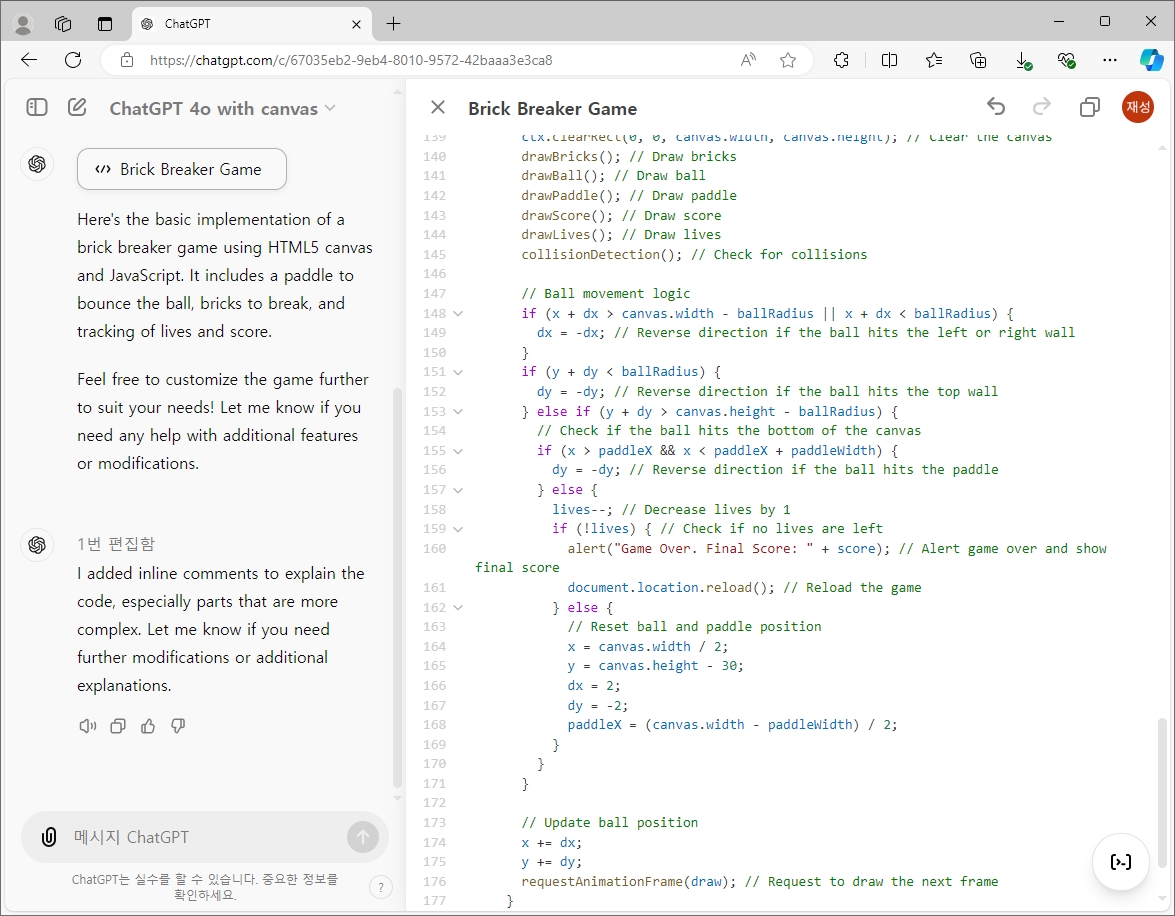View site information lock icon
The width and height of the screenshot is (1175, 916).
(x=127, y=60)
